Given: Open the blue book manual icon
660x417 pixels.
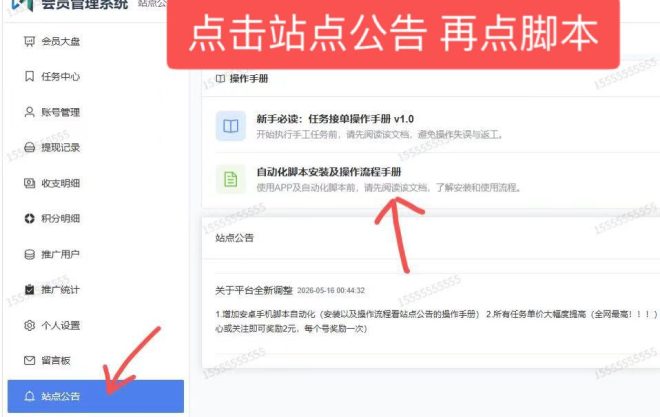Looking at the screenshot, I should 231,126.
